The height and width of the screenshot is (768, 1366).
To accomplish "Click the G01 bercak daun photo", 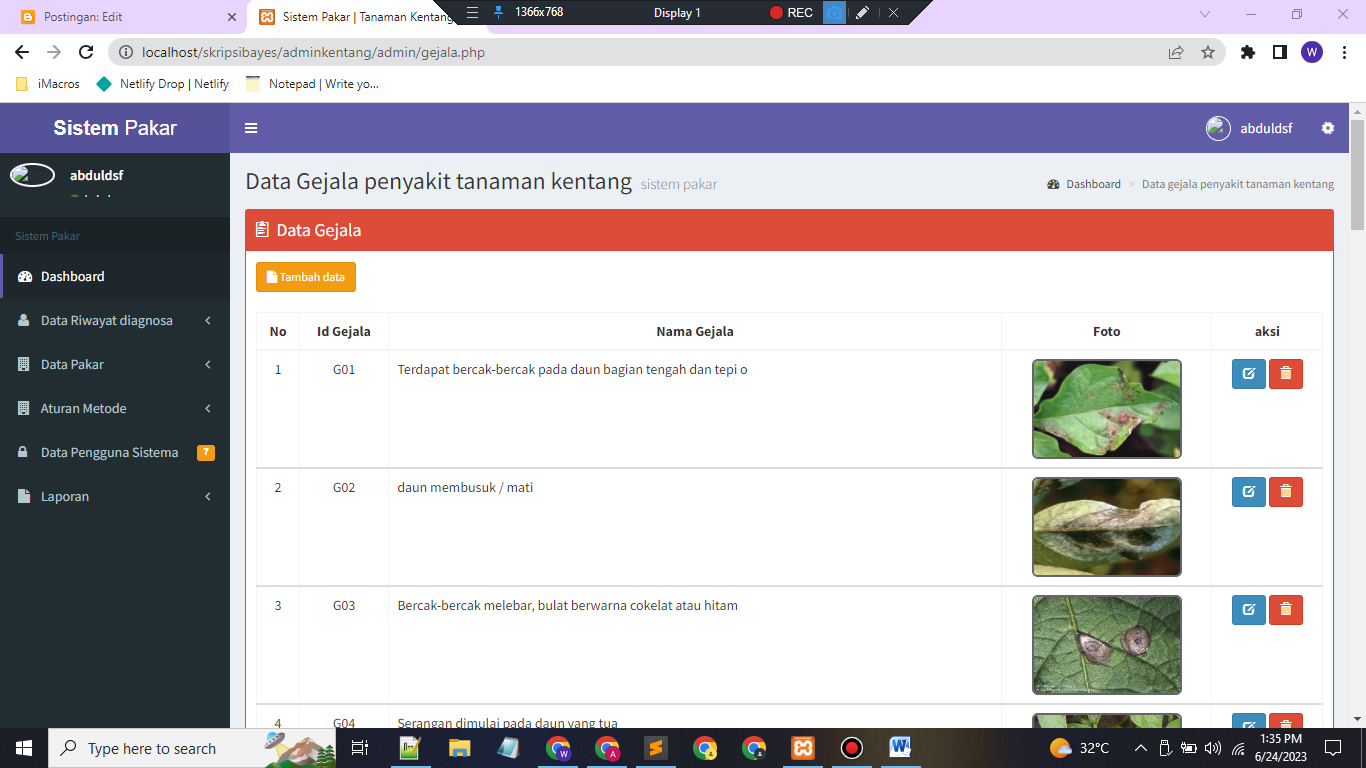I will point(1107,409).
